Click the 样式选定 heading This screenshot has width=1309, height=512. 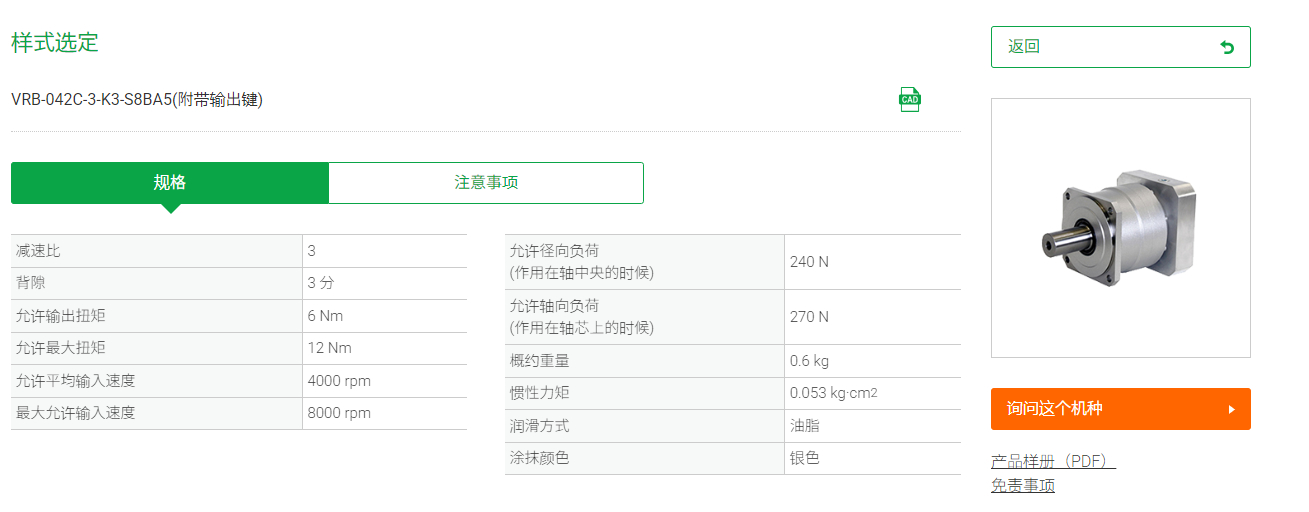[x=55, y=43]
